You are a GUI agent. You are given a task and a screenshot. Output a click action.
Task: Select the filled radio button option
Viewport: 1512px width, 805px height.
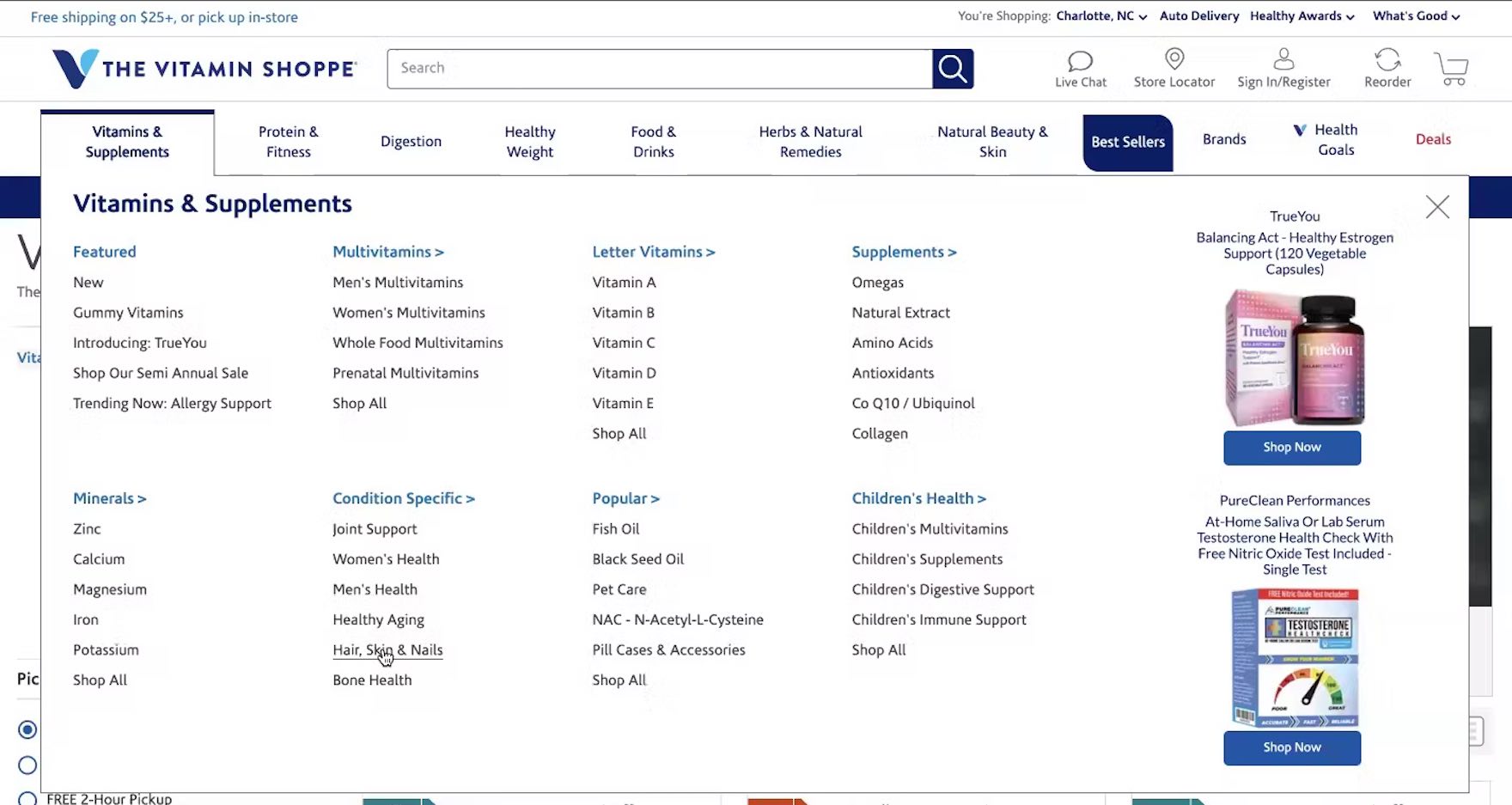(27, 729)
